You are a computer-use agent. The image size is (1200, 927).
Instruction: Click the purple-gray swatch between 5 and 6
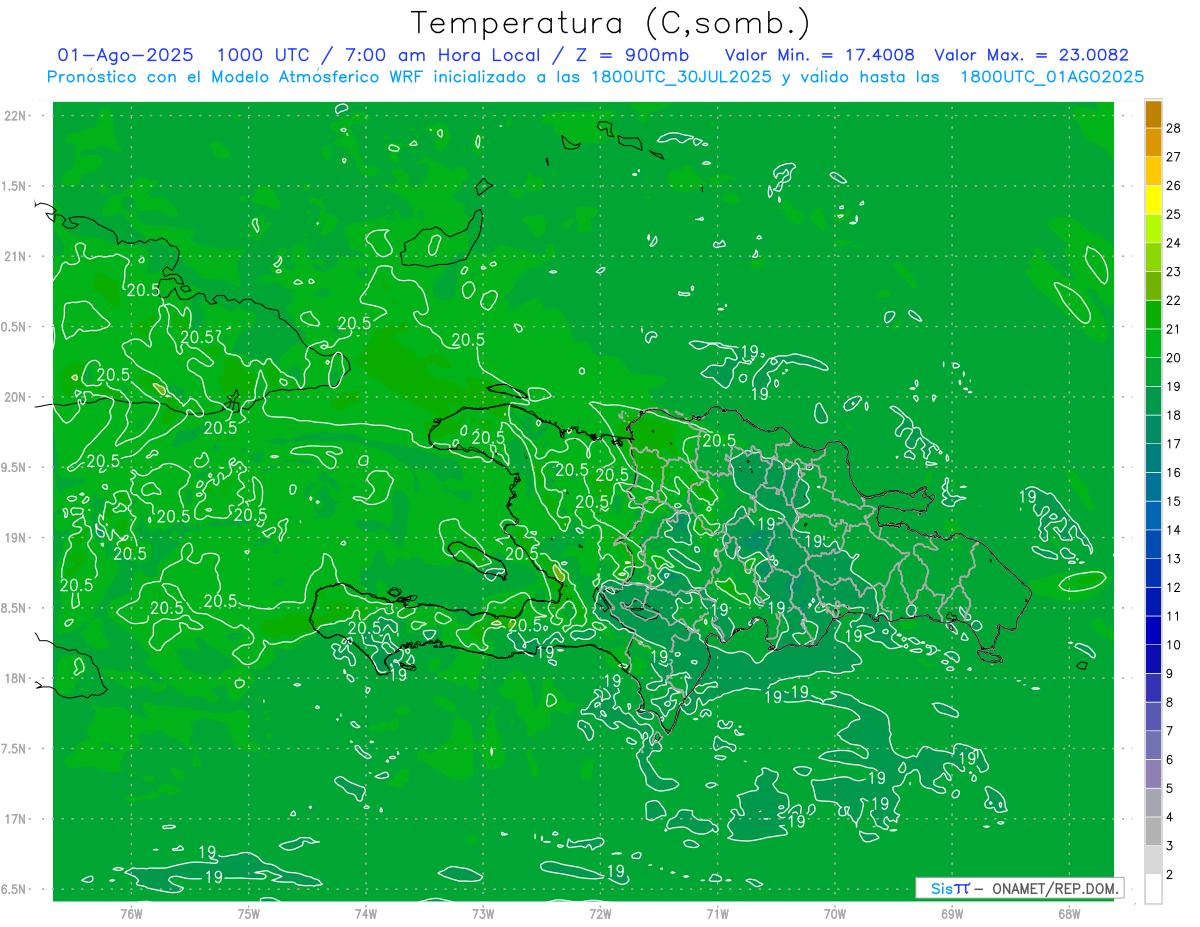1153,774
